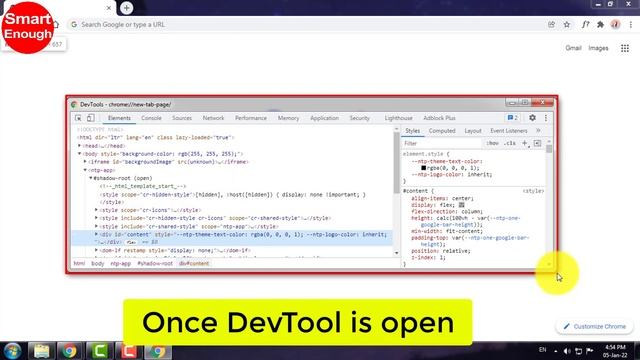Screen dimensions: 640x360
Task: Show more Styles pane tabs chevron
Action: click(538, 131)
